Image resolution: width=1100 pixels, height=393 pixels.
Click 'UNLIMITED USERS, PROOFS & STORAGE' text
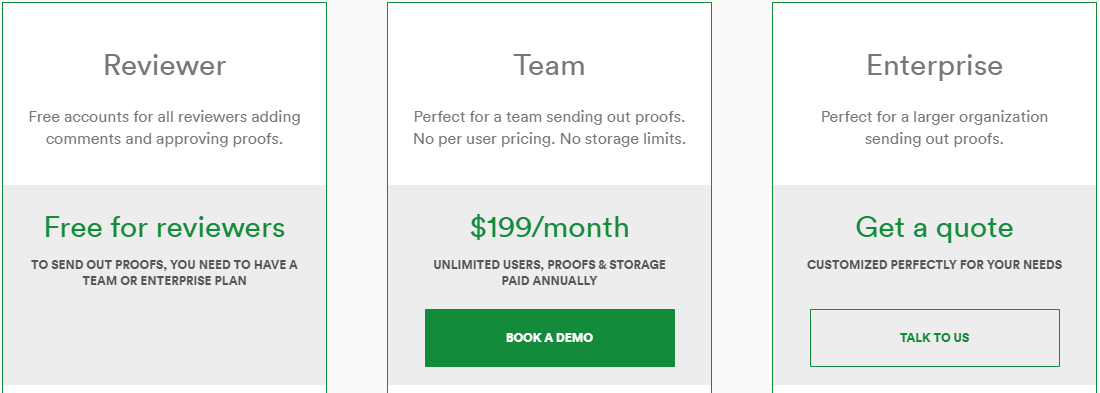tap(549, 265)
